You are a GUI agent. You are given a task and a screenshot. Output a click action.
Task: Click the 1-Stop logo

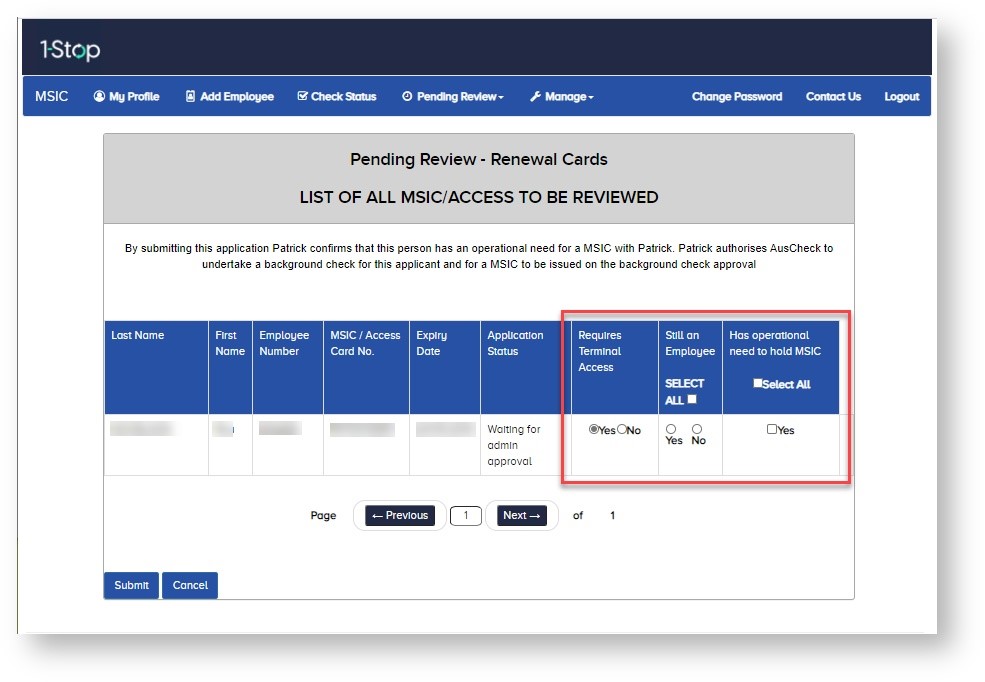[70, 48]
